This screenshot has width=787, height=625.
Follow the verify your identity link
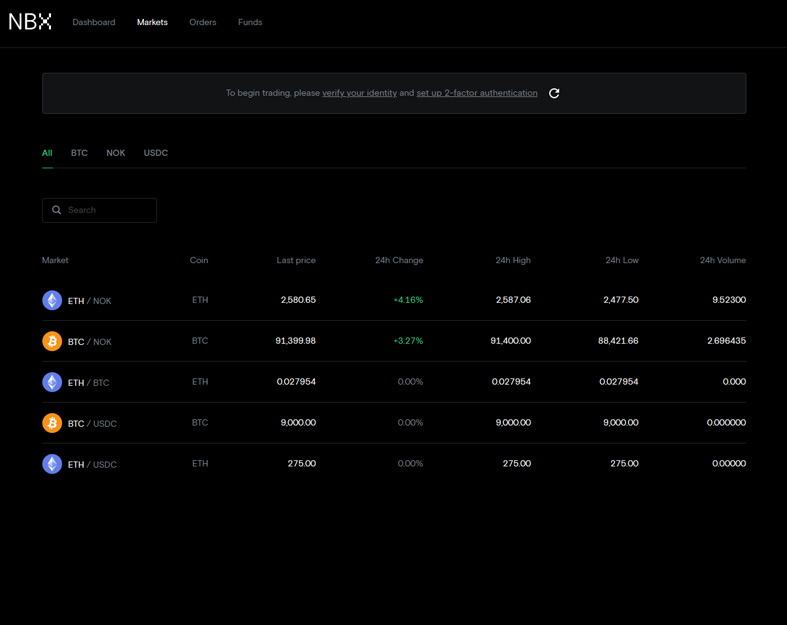359,93
